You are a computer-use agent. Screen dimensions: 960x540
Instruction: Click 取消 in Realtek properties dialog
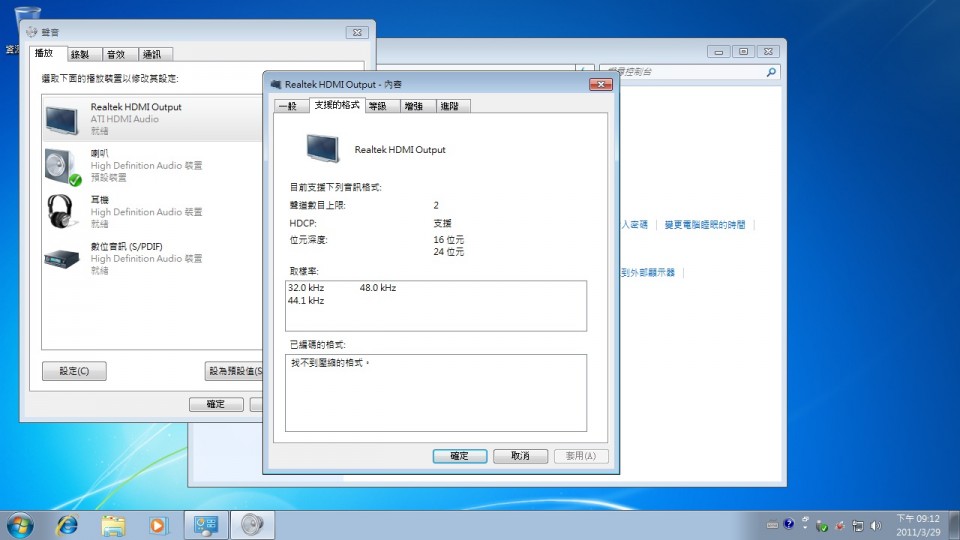pyautogui.click(x=520, y=456)
